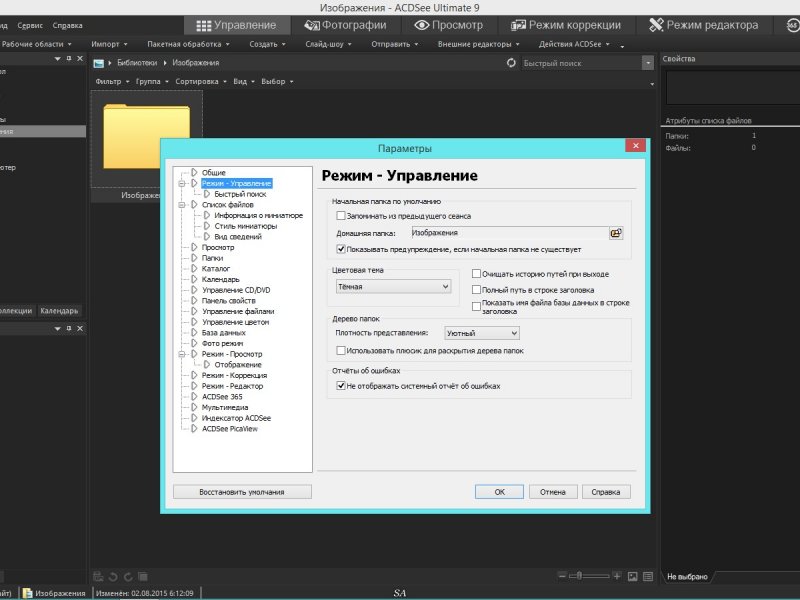Uncheck Не отображать системный отчёт об ошибках
This screenshot has width=800, height=600.
[341, 386]
